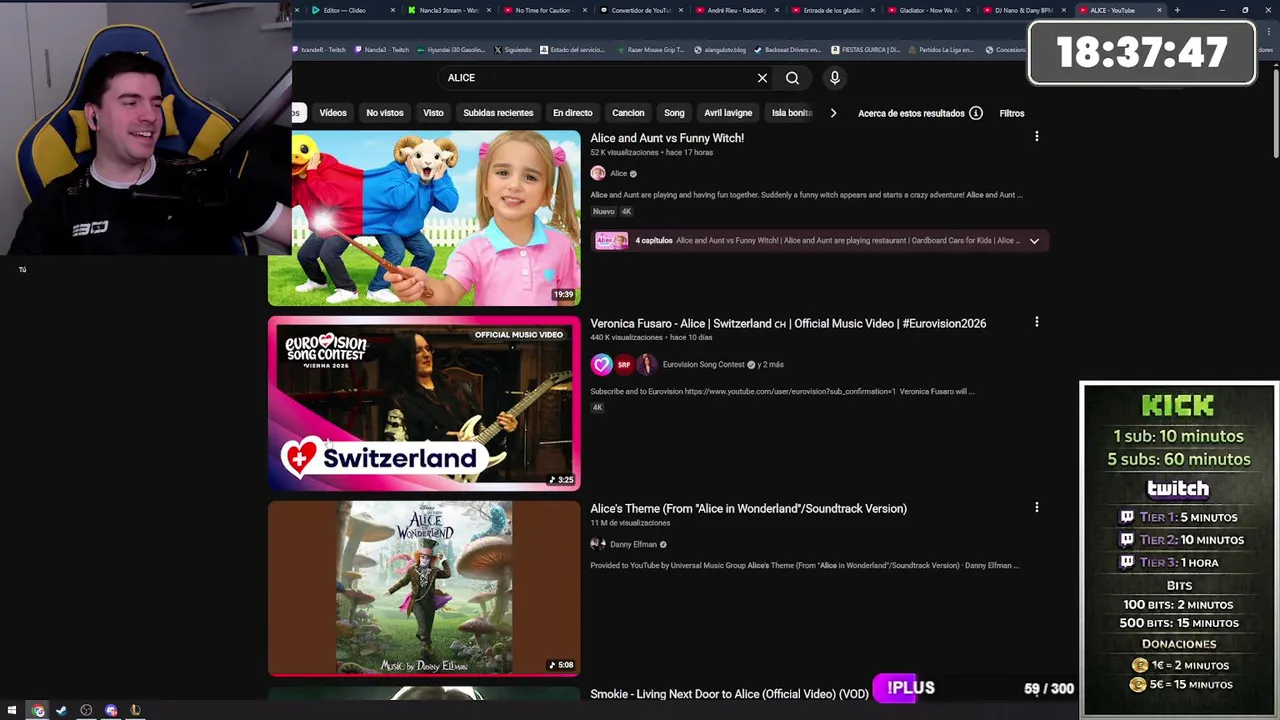1280x720 pixels.
Task: Open the Estado del servicio bookmark
Action: (x=572, y=50)
